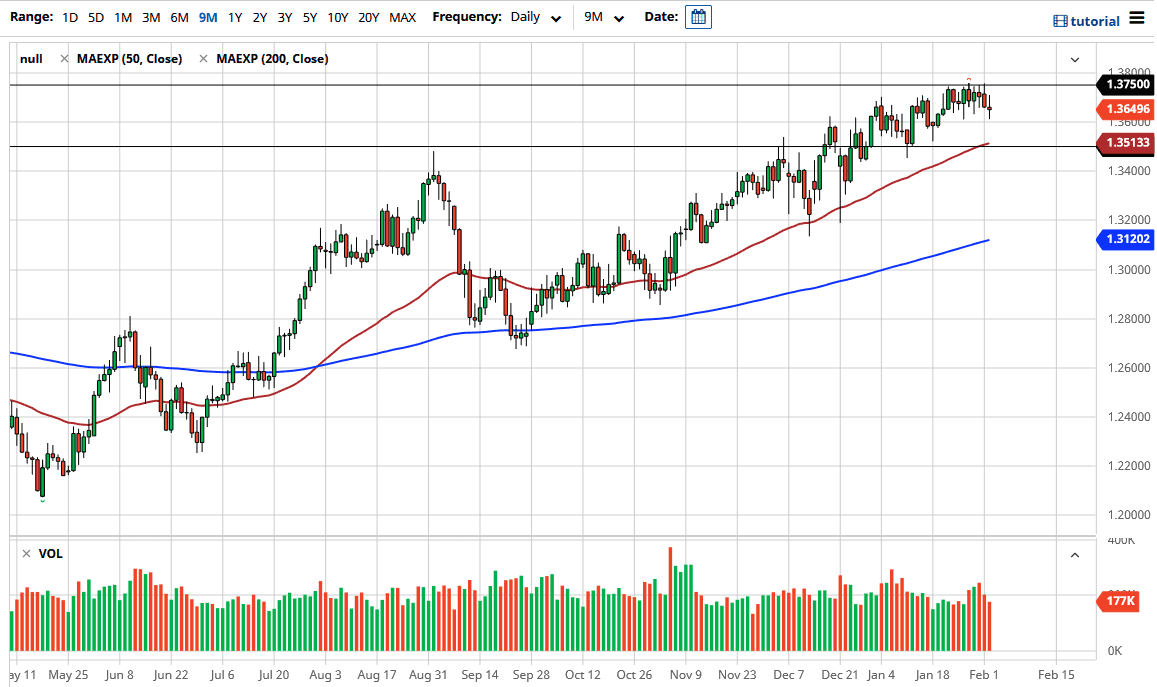This screenshot has height=687, width=1157.
Task: Select the 1Y range
Action: [235, 17]
